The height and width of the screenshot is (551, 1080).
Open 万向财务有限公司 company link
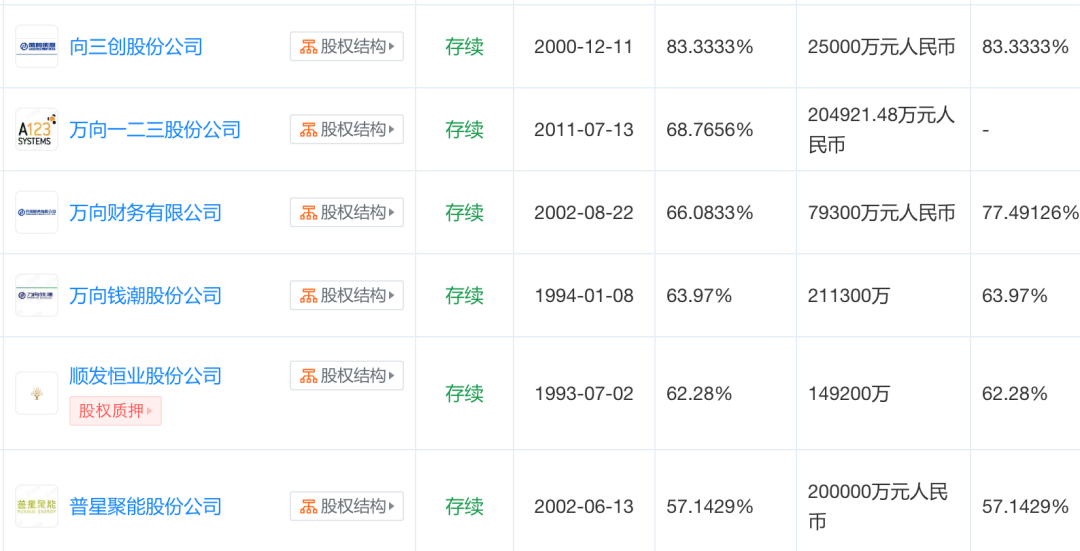(145, 213)
